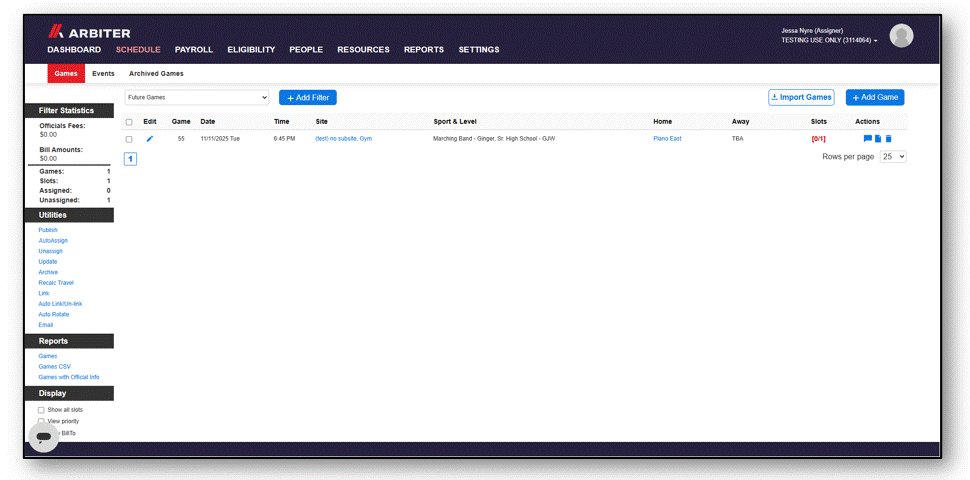Click the date 11/11/2025 Tue cell
970x480 pixels.
[220, 139]
